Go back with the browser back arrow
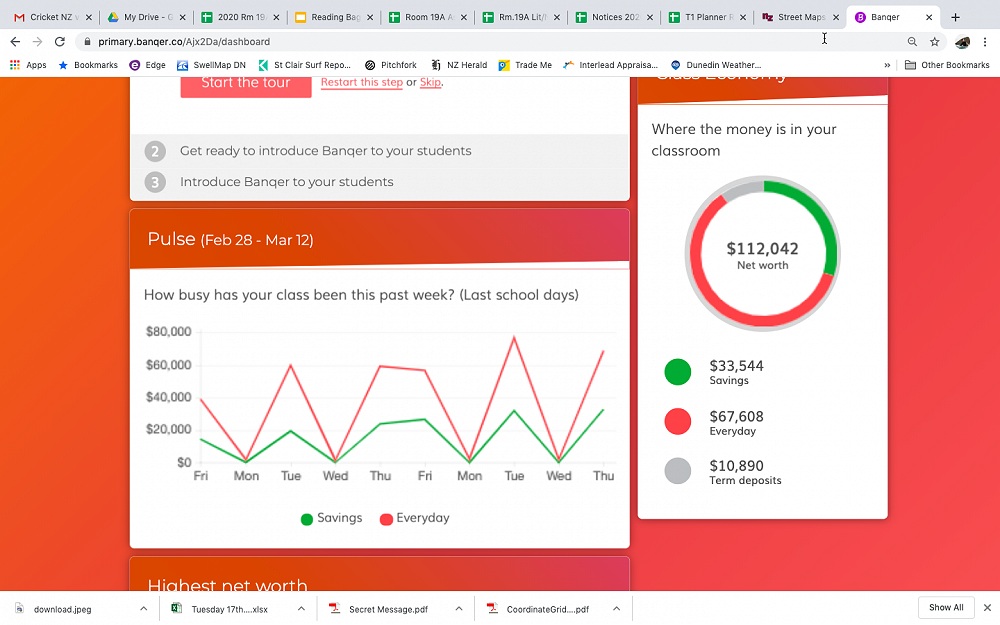Image resolution: width=1000 pixels, height=625 pixels. [15, 42]
